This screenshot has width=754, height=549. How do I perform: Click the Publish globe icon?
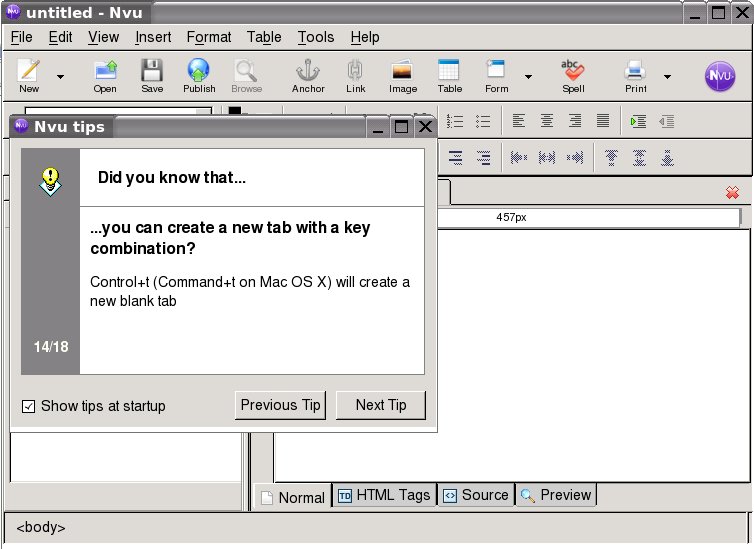[199, 76]
